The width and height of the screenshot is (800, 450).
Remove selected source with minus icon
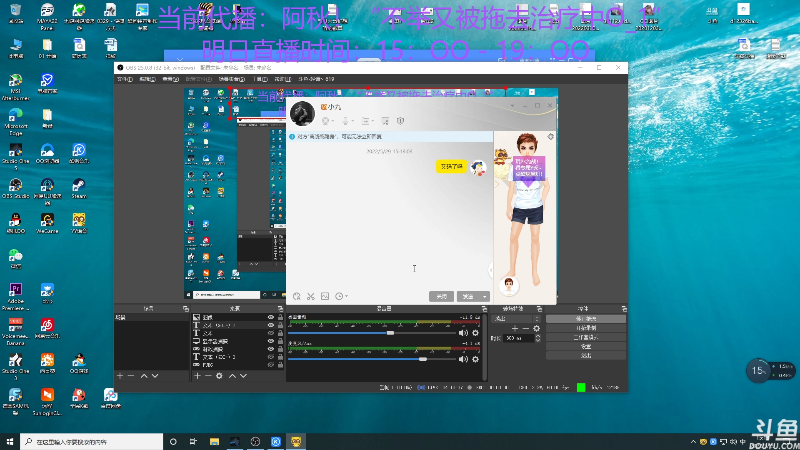point(208,376)
